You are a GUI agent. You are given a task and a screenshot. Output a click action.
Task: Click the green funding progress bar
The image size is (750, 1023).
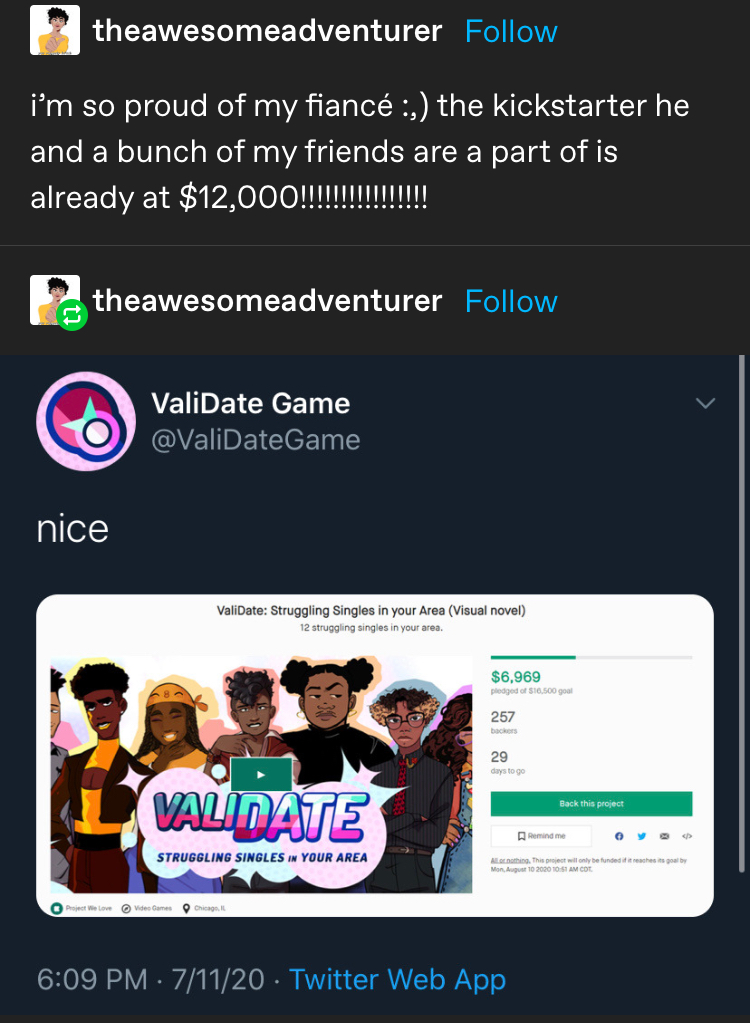coord(533,658)
